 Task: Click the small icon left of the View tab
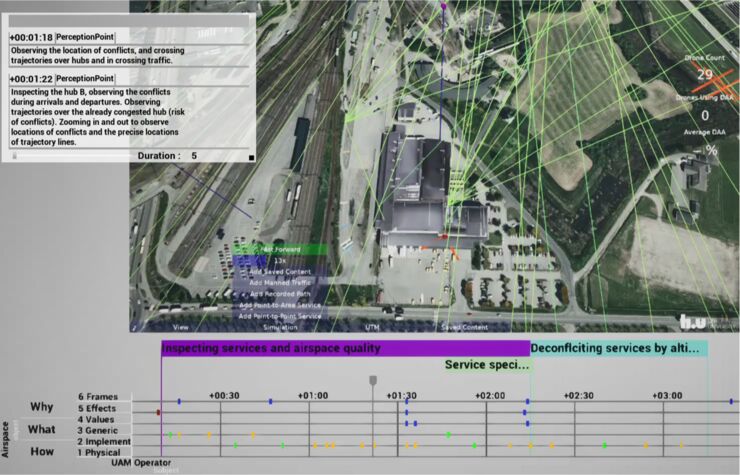coord(135,327)
